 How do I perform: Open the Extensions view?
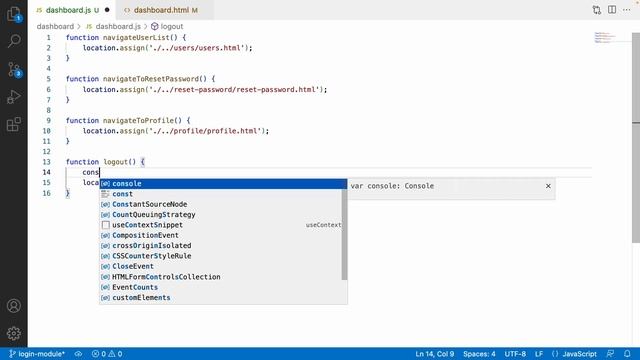[14, 124]
